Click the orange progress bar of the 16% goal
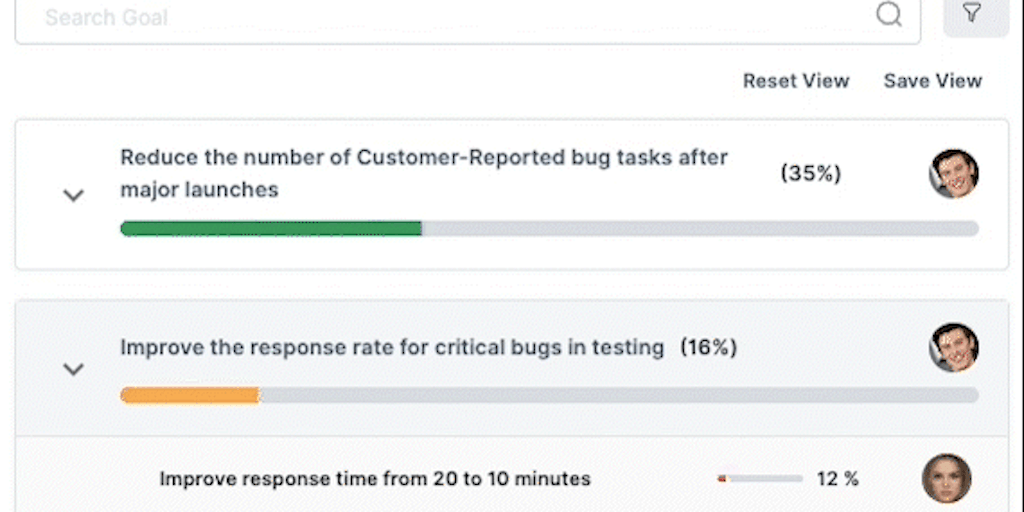1024x512 pixels. pos(189,396)
